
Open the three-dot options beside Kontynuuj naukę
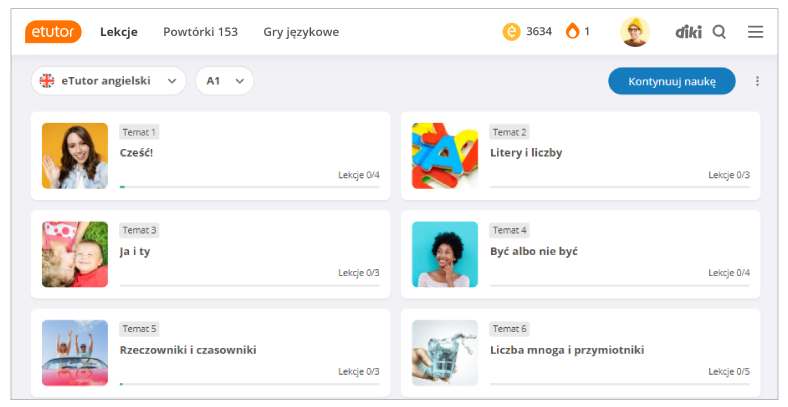[757, 81]
